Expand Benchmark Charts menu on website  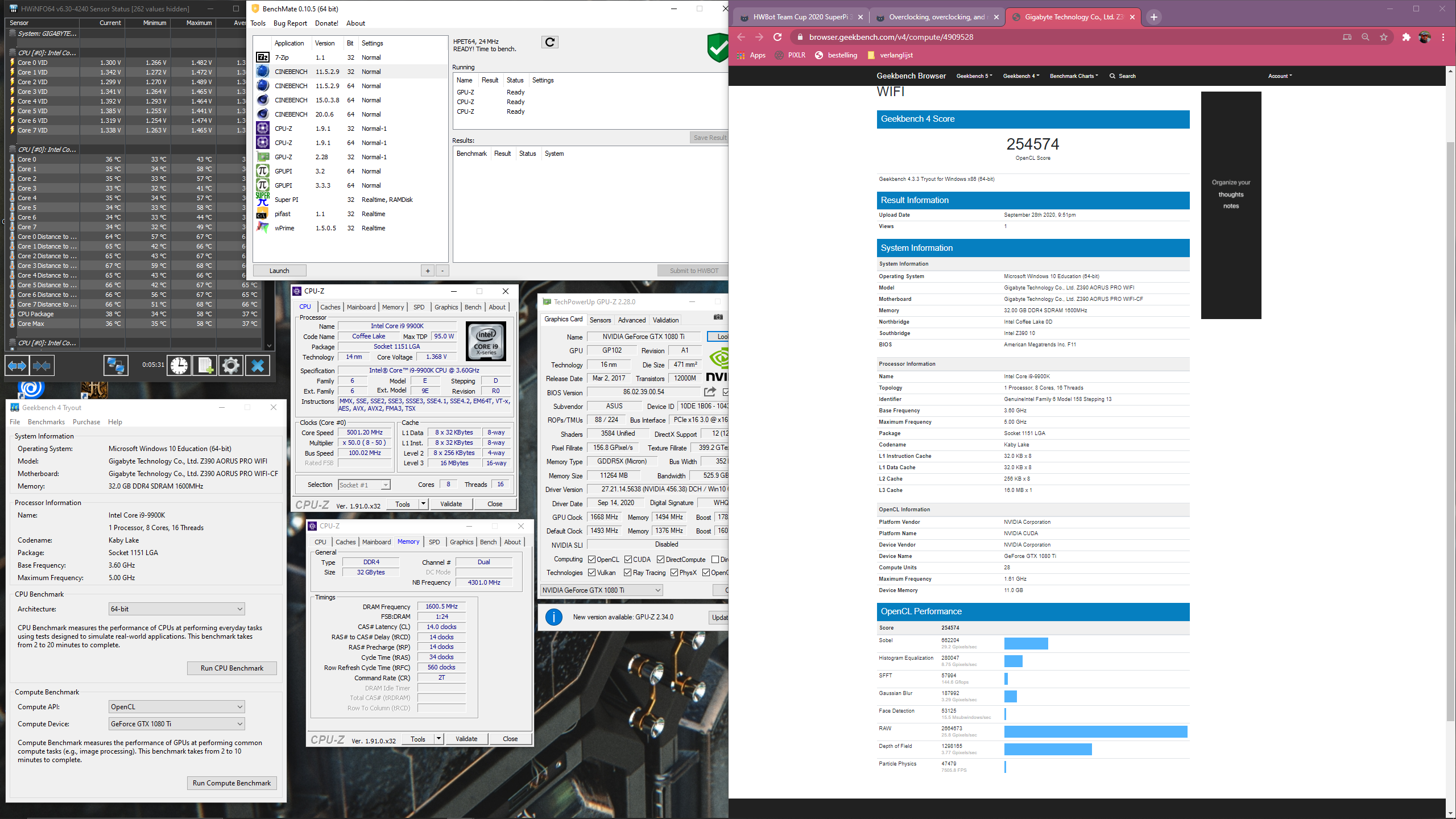(1074, 76)
